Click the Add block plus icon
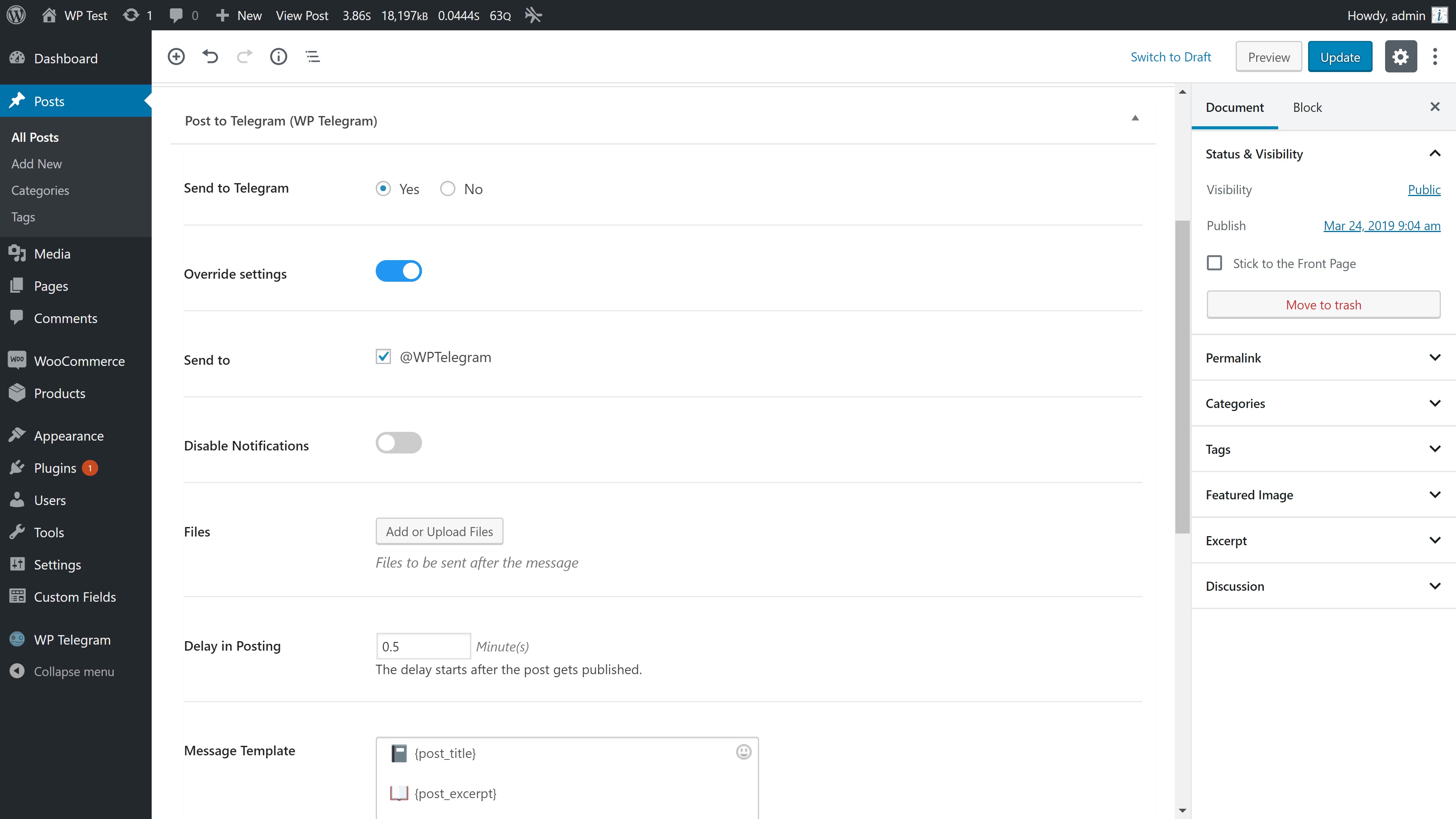The image size is (1456, 819). (x=176, y=56)
